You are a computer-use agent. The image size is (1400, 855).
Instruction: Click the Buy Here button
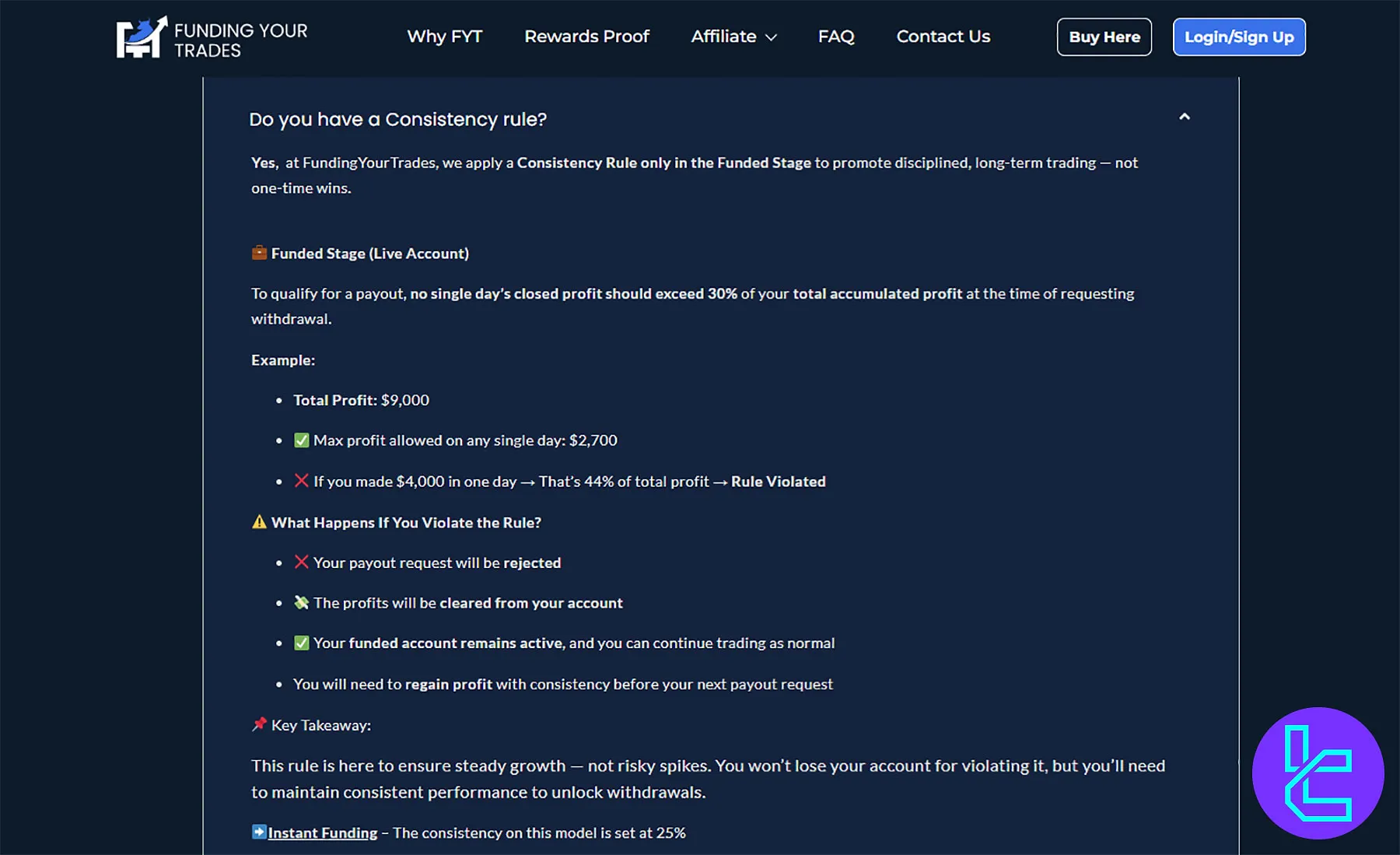click(1104, 37)
